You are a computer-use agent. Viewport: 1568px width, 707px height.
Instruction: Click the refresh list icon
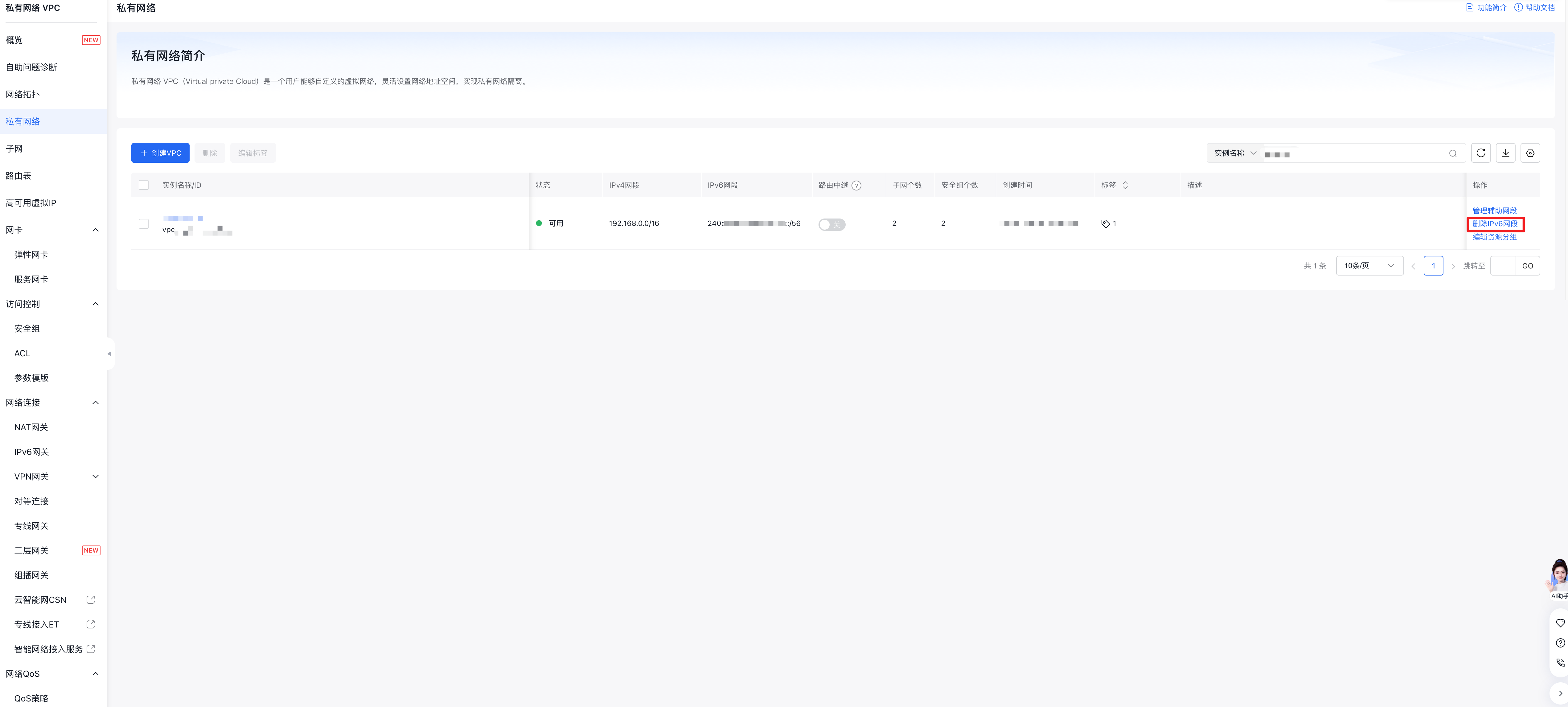(x=1480, y=153)
